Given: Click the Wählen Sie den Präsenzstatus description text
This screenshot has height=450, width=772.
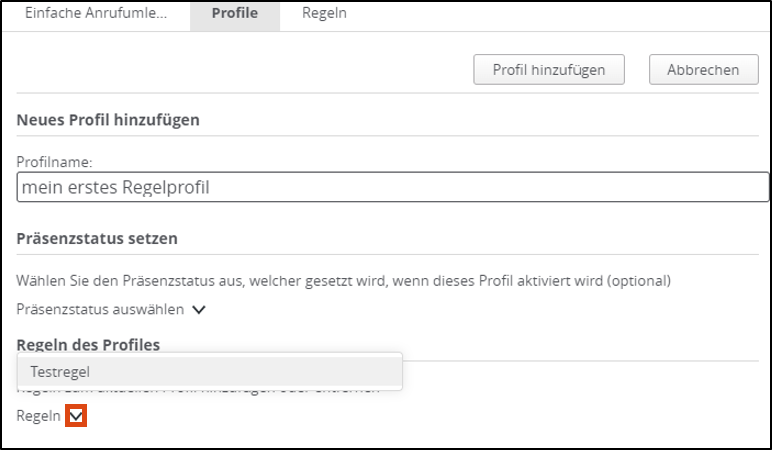Looking at the screenshot, I should [300, 280].
